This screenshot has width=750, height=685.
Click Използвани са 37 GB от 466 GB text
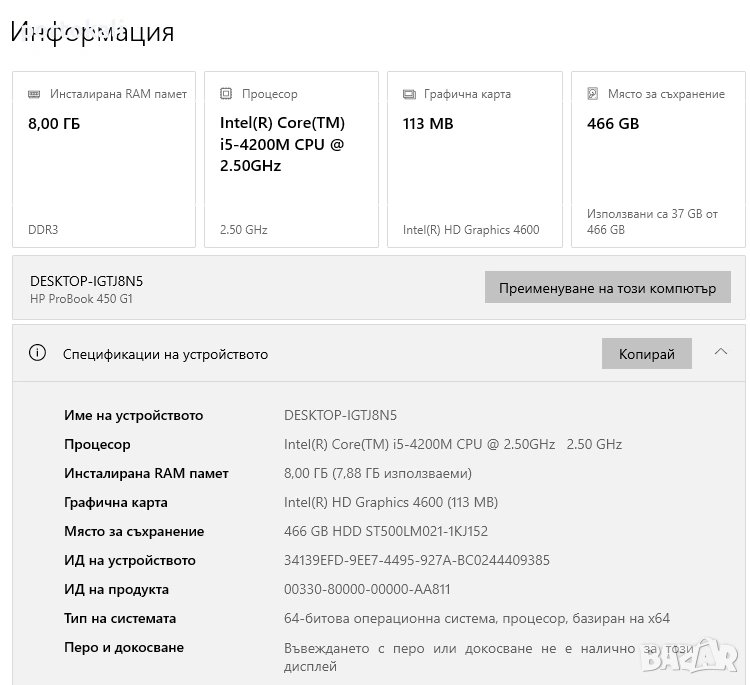[x=652, y=222]
